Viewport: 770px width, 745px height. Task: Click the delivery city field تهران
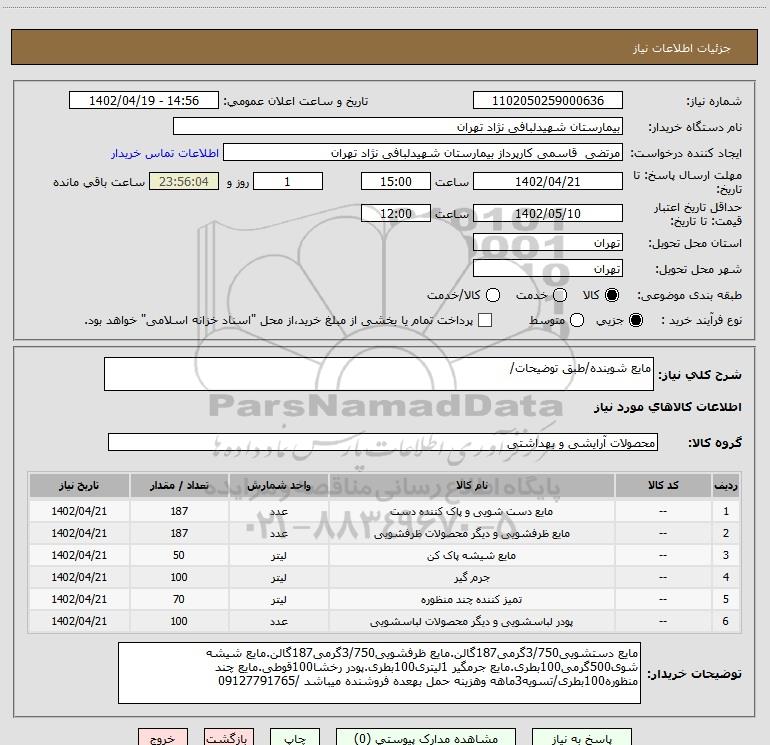pyautogui.click(x=548, y=268)
